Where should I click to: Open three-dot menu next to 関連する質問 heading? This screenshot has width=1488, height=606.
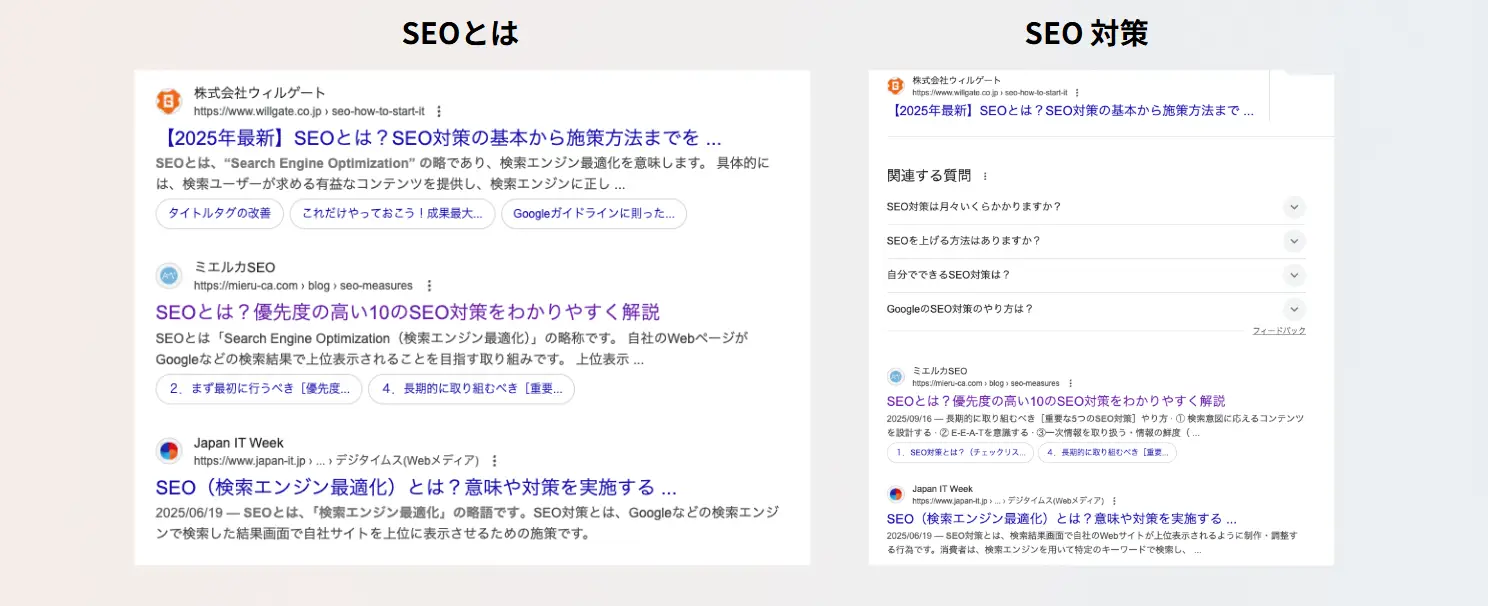[985, 176]
